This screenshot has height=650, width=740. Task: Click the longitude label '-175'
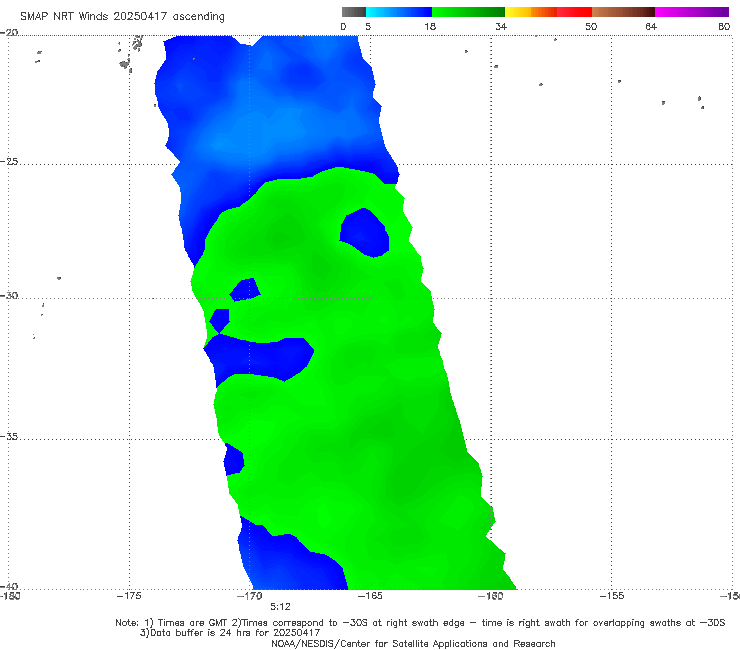[x=129, y=596]
